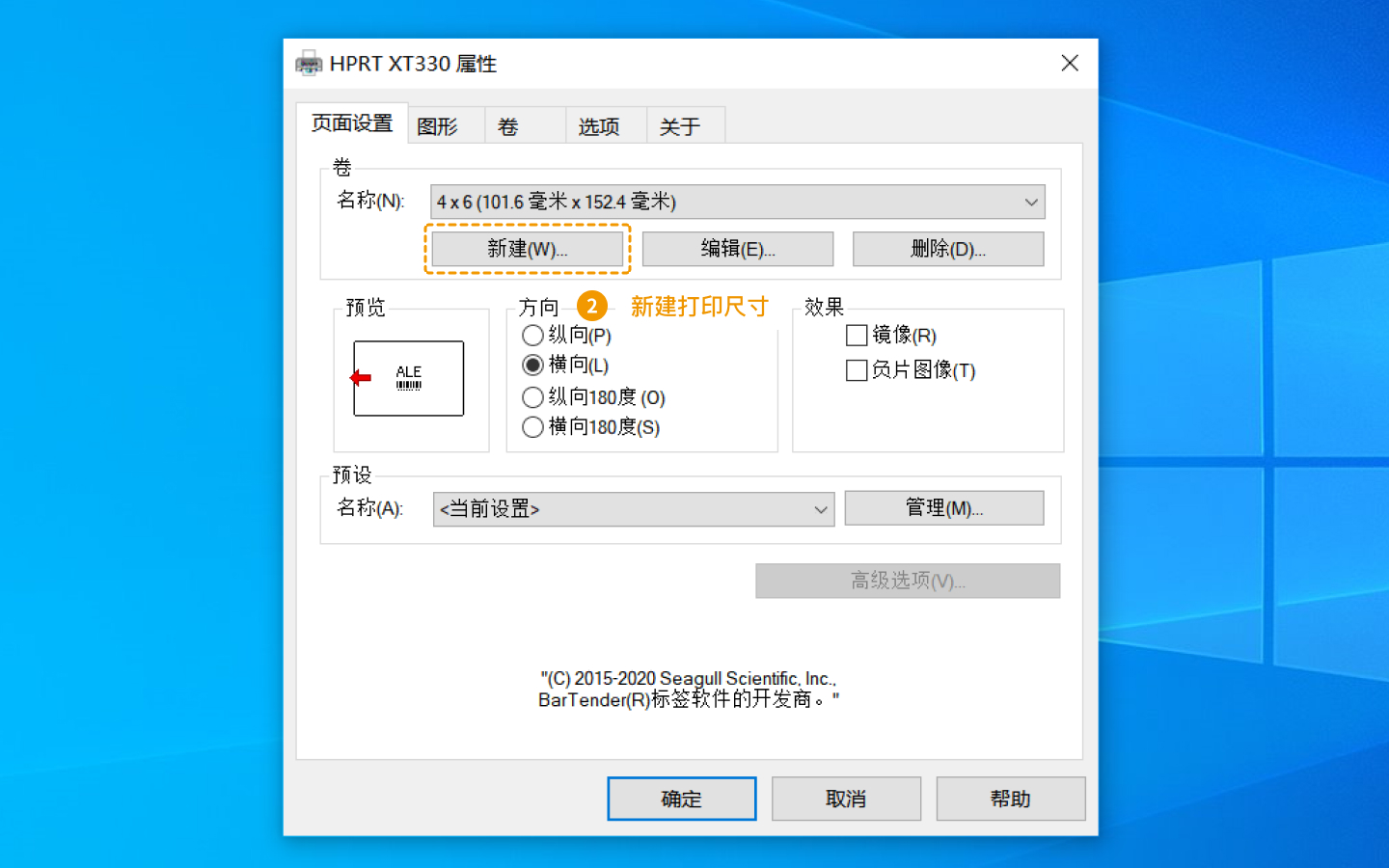1389x868 pixels.
Task: Expand the roll name 4 x 6 dropdown
Action: [x=738, y=202]
